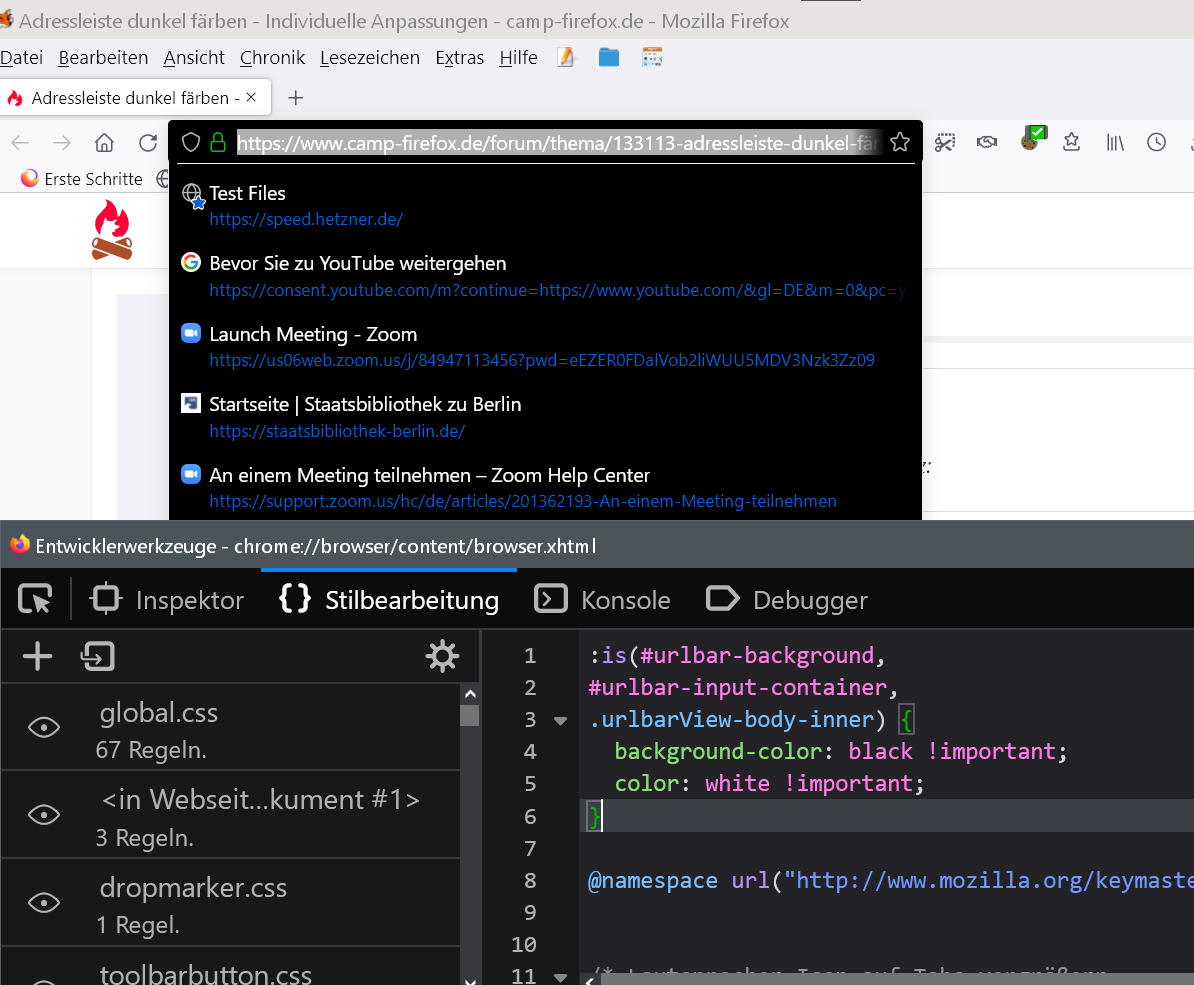Reload the current page
Screen dimensions: 1194x985
coord(148,143)
